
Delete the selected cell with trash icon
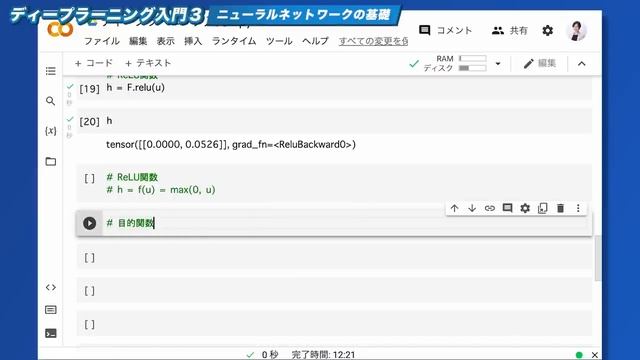click(560, 208)
